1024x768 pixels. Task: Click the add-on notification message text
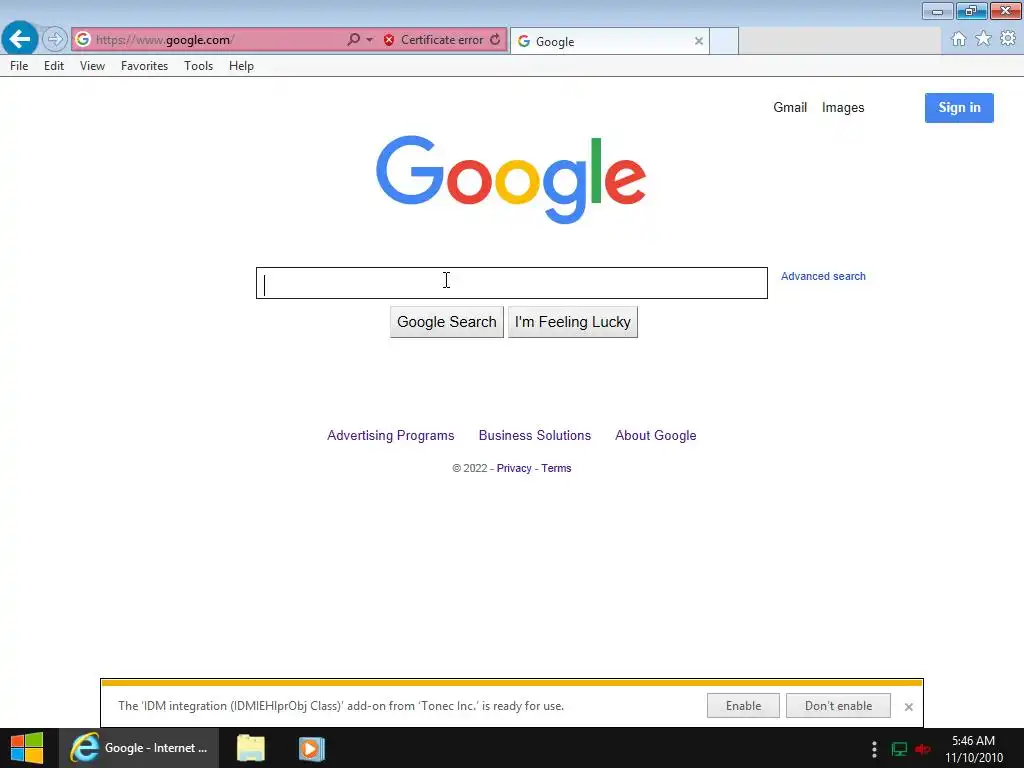[341, 706]
